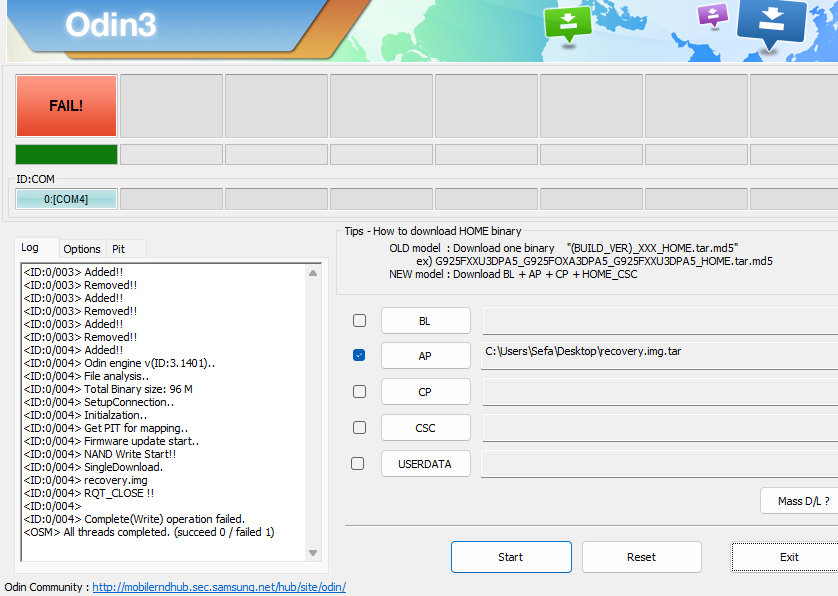The image size is (838, 596).
Task: Click the 'Tips - How to download HOME binary' heading
Action: (433, 231)
